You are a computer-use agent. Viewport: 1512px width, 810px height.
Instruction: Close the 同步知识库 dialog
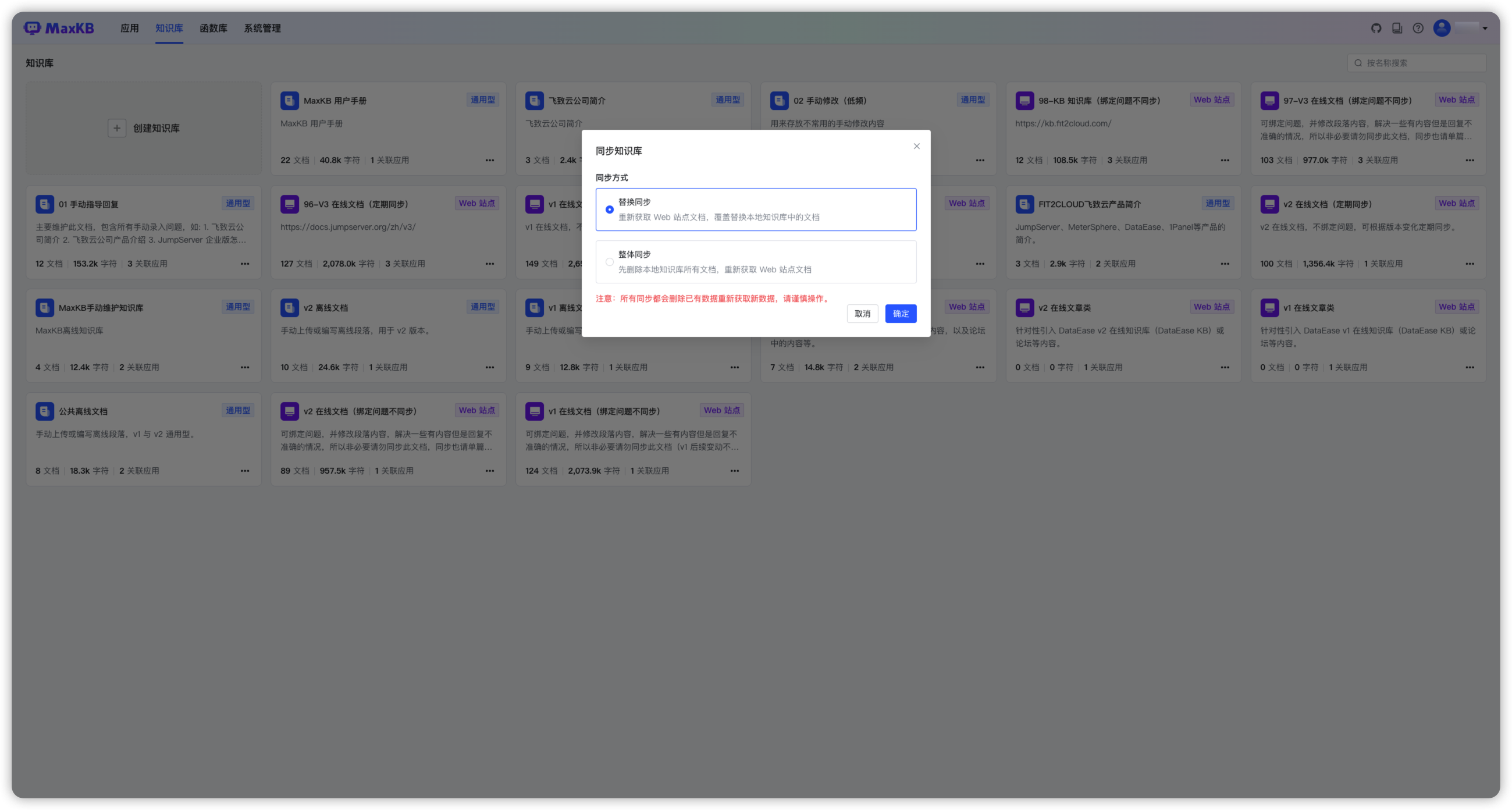pyautogui.click(x=916, y=146)
